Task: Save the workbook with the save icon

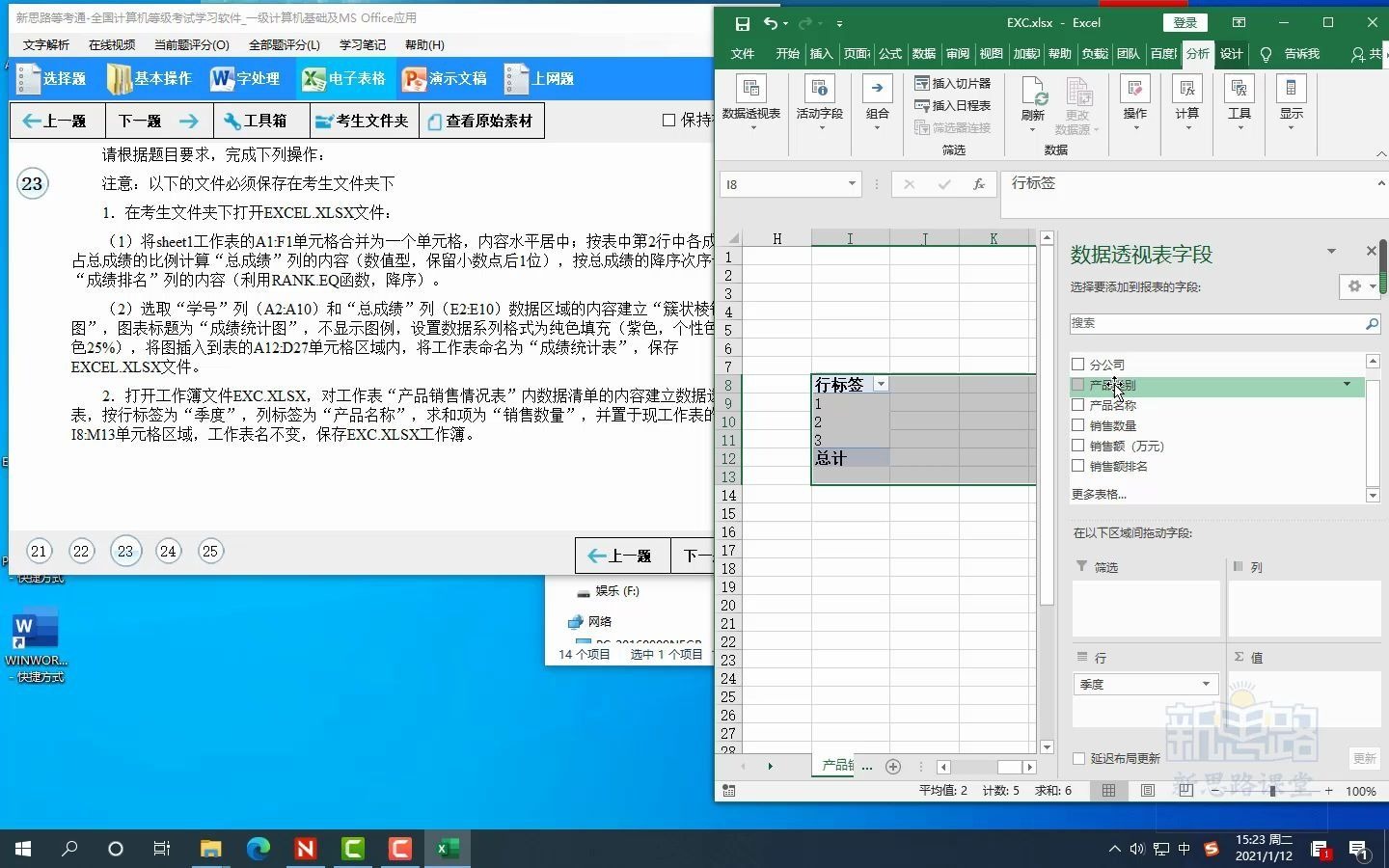Action: tap(743, 22)
